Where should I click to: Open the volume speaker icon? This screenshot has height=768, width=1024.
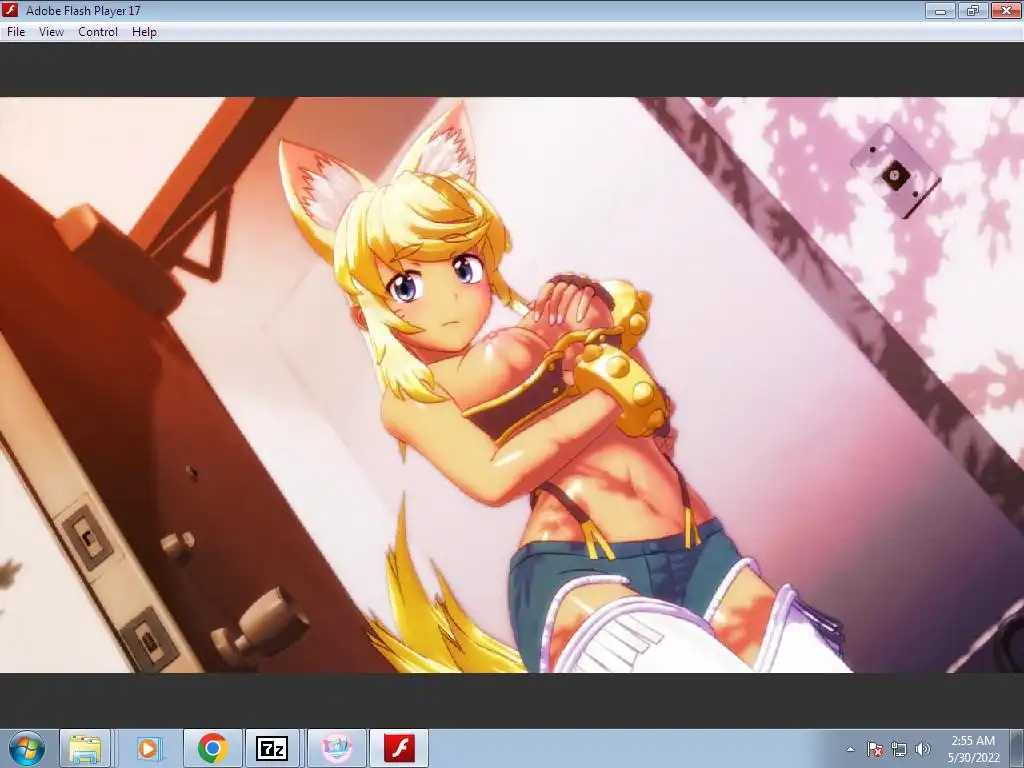coord(922,749)
